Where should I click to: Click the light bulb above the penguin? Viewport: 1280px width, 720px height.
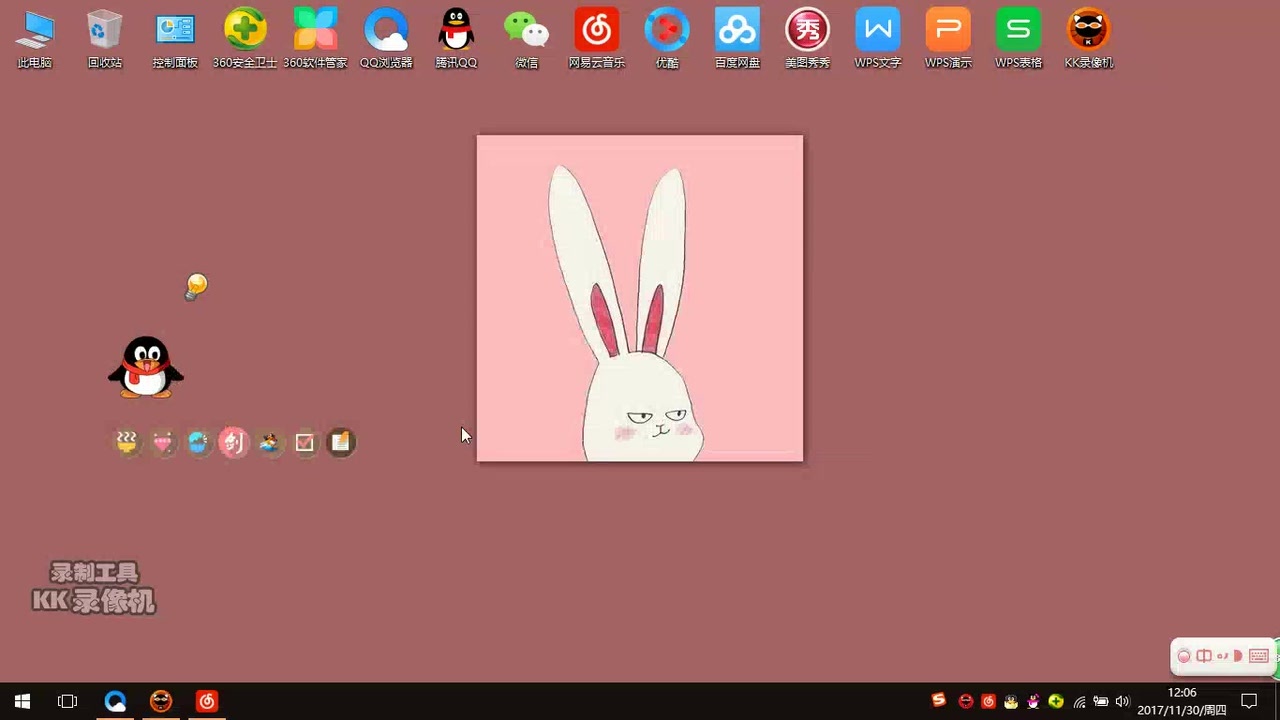(196, 287)
